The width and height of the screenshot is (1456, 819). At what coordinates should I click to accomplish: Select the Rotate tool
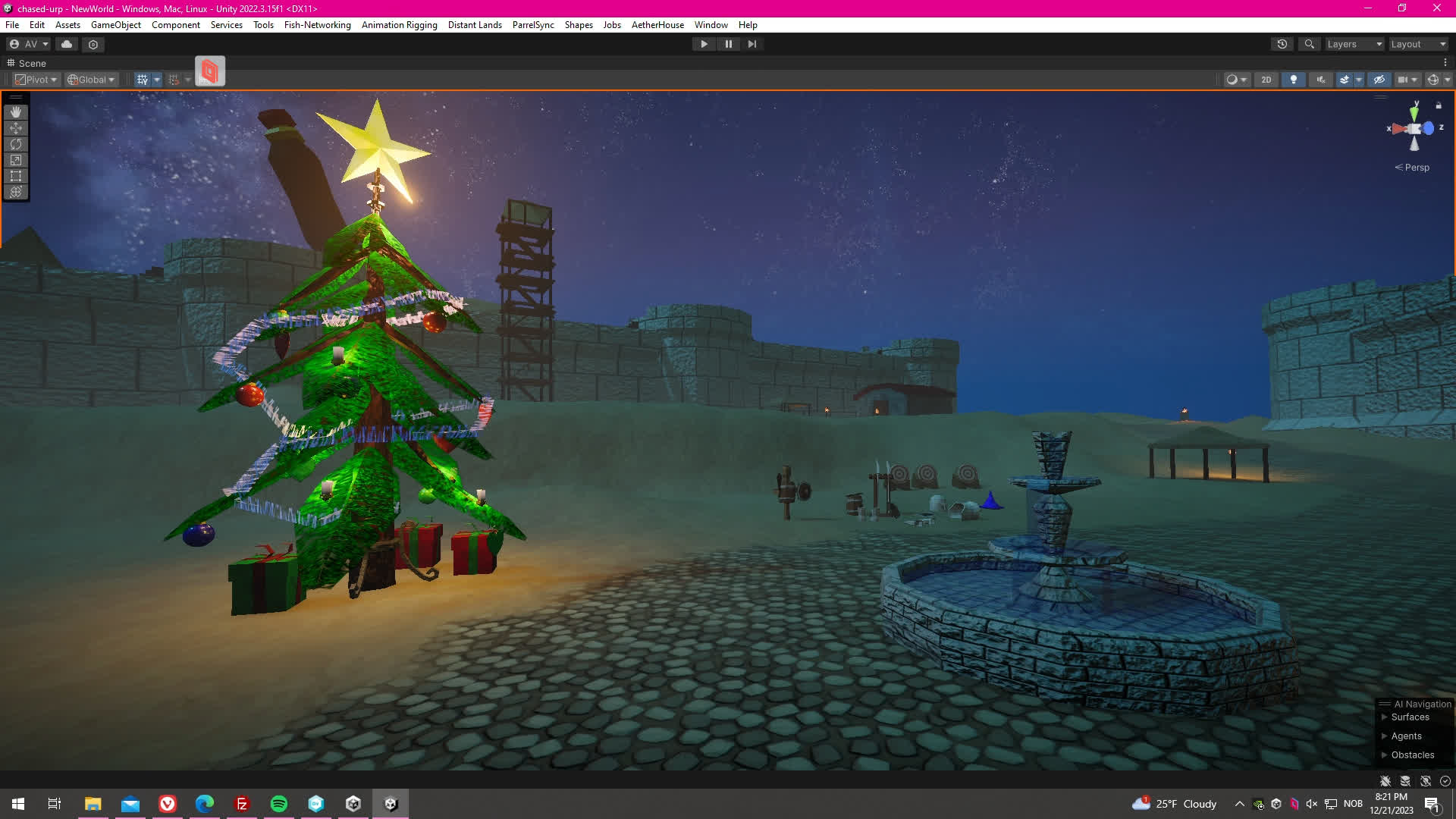(16, 144)
